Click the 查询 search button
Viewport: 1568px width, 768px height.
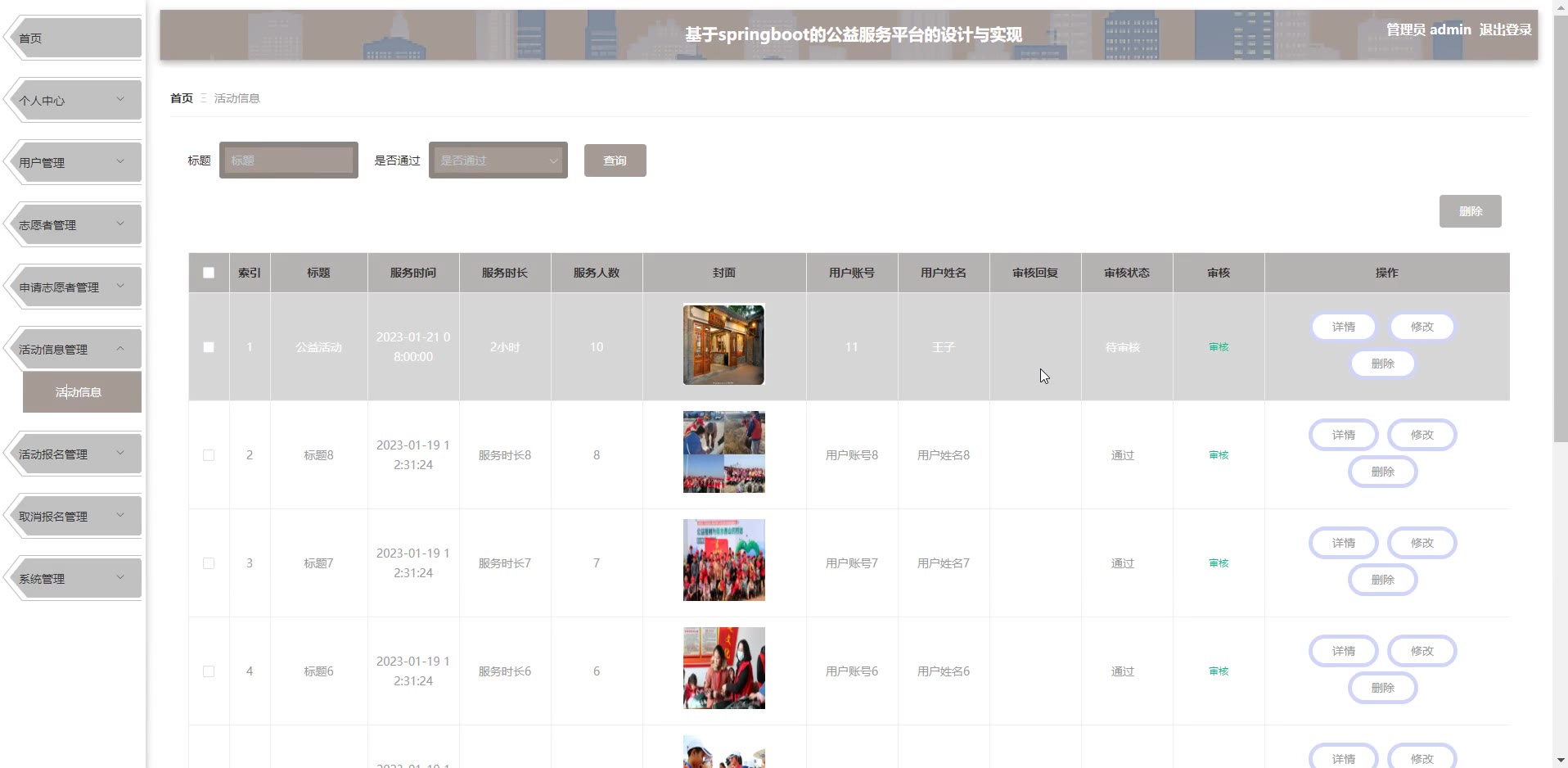coord(615,160)
